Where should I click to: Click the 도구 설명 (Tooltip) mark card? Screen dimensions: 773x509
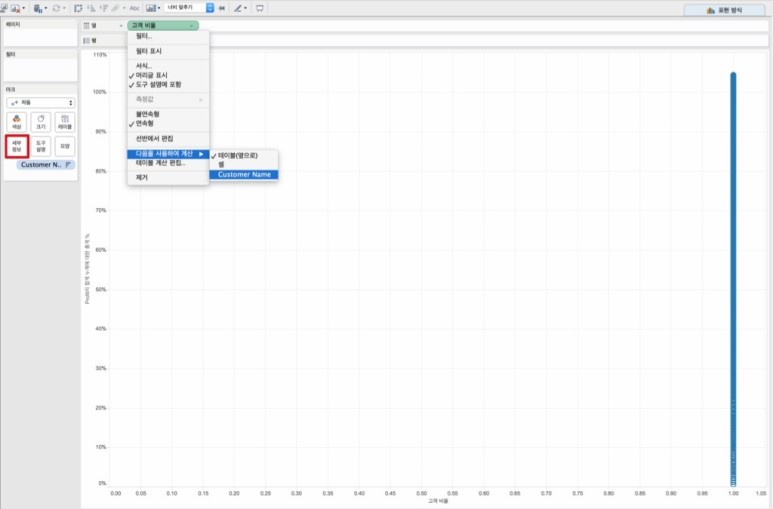(41, 146)
